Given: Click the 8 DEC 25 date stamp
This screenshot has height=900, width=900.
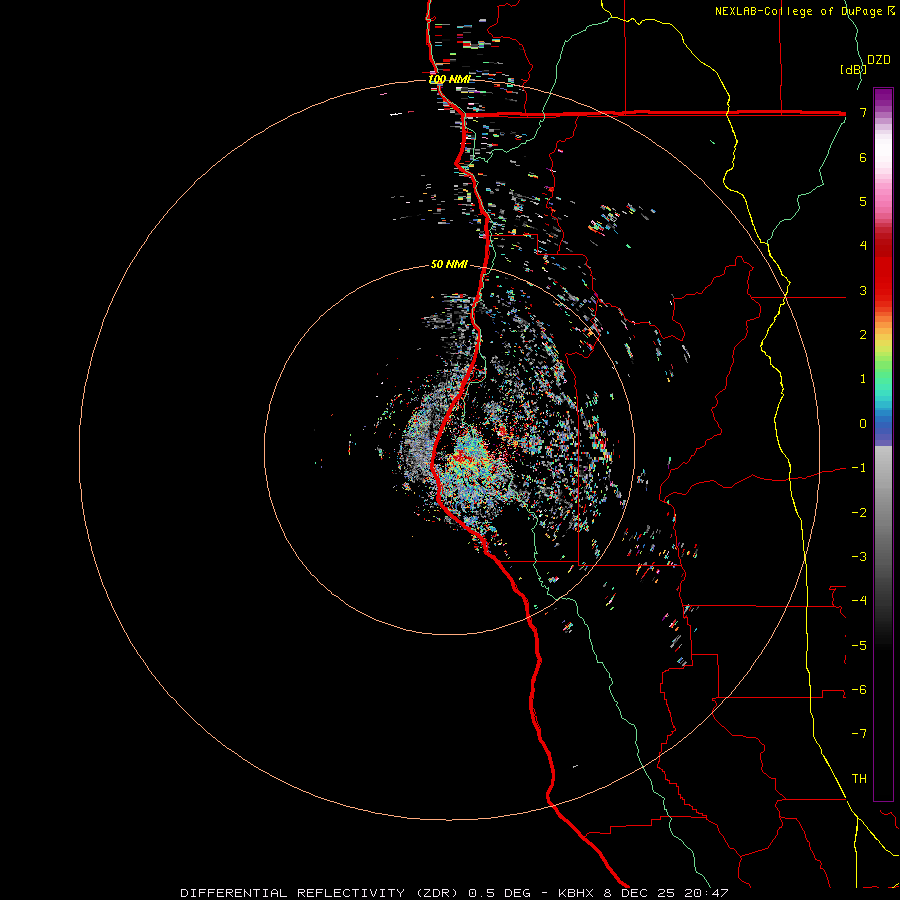Looking at the screenshot, I should 641,893.
